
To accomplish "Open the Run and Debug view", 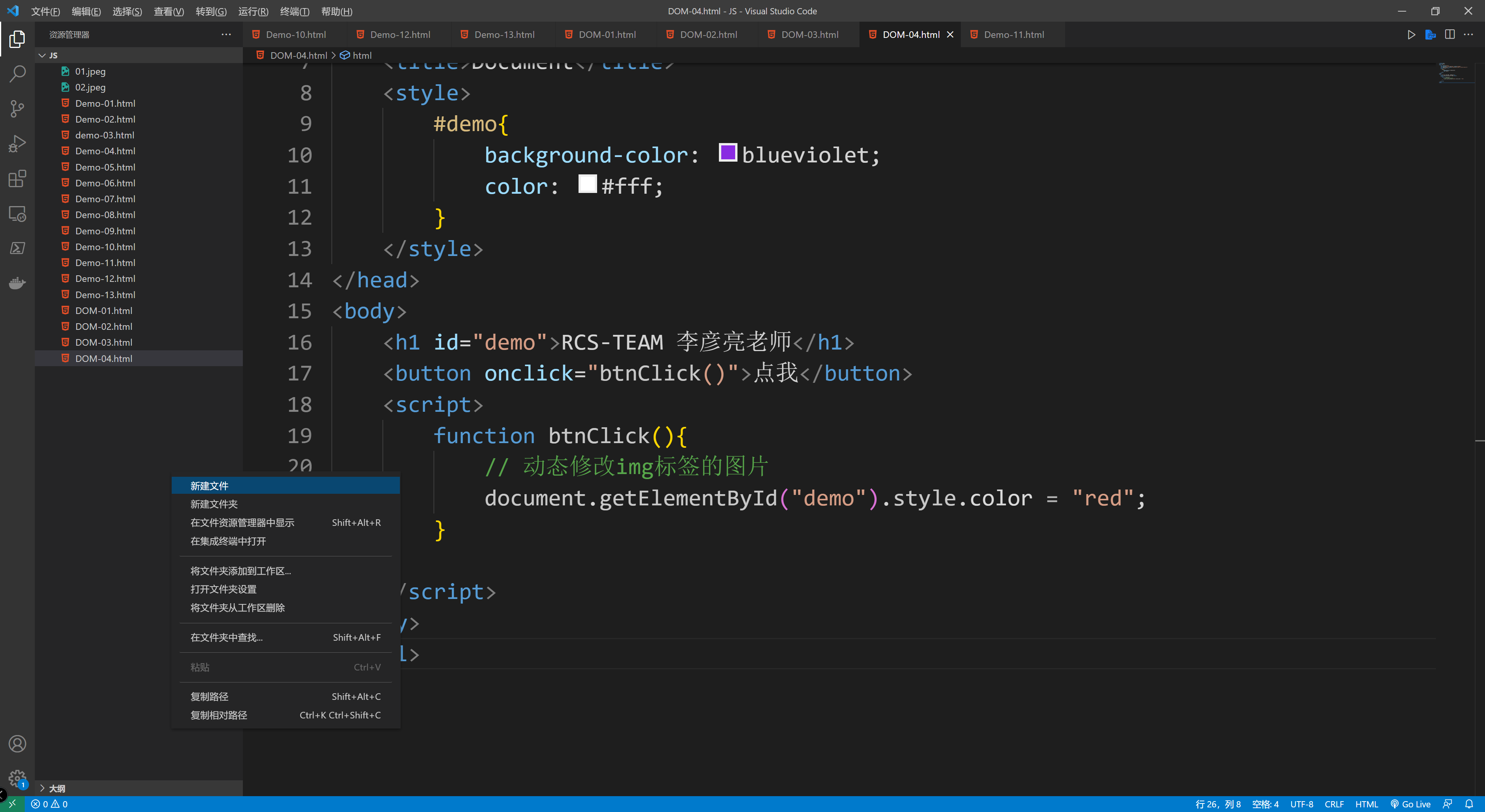I will click(17, 143).
